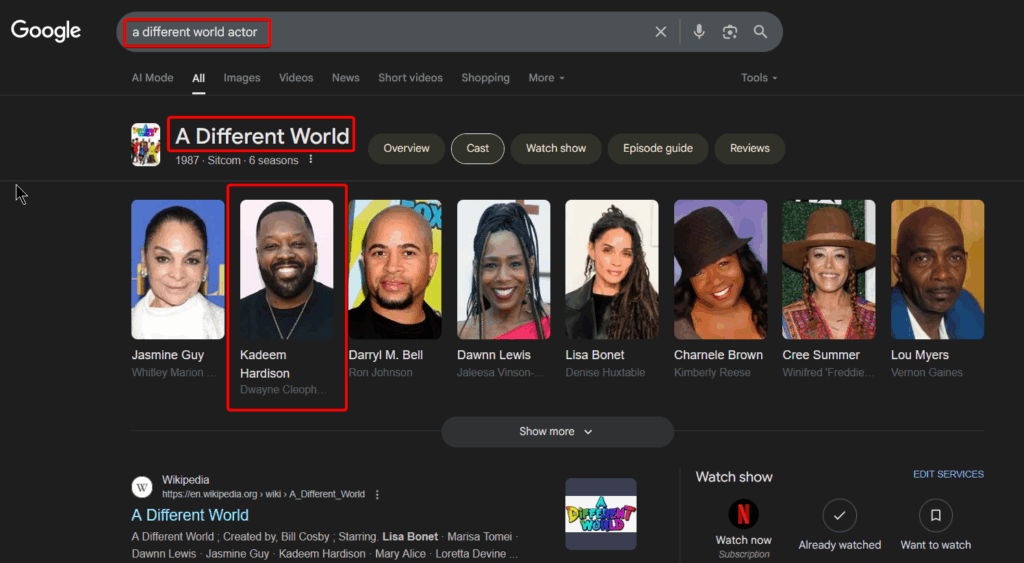
Task: Open Lou Myers's photo card
Action: pos(937,269)
